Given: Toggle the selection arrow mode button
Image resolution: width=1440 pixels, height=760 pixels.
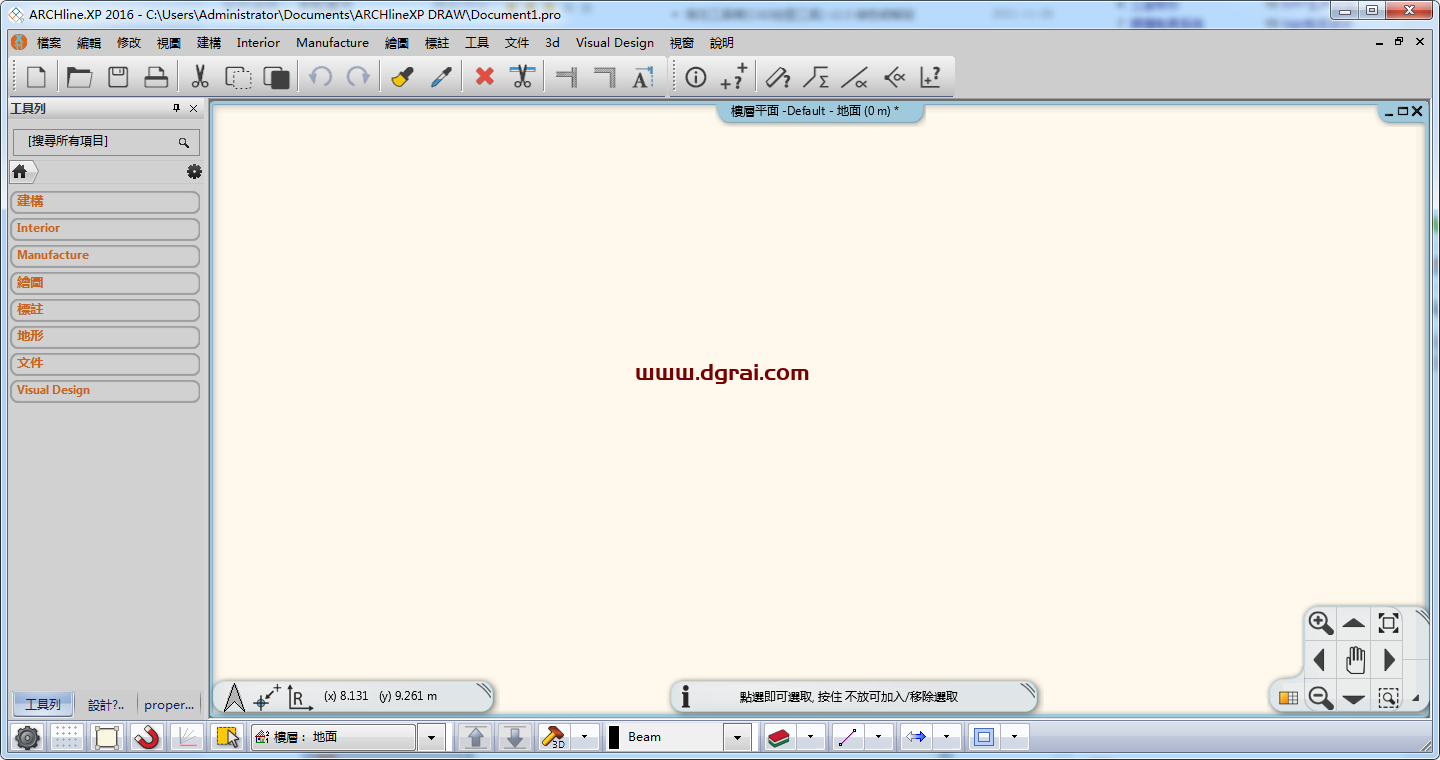Looking at the screenshot, I should coord(227,737).
